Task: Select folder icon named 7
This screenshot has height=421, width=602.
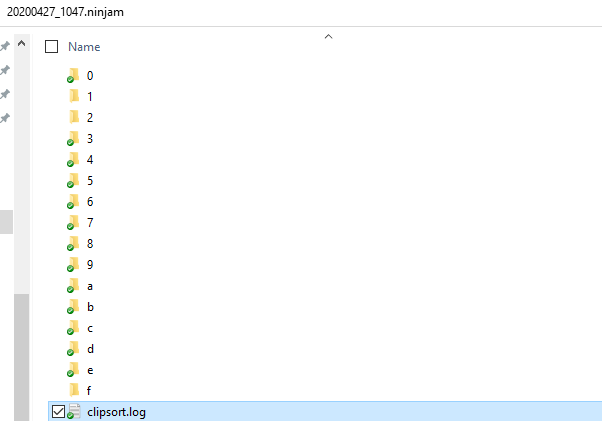Action: (x=73, y=222)
